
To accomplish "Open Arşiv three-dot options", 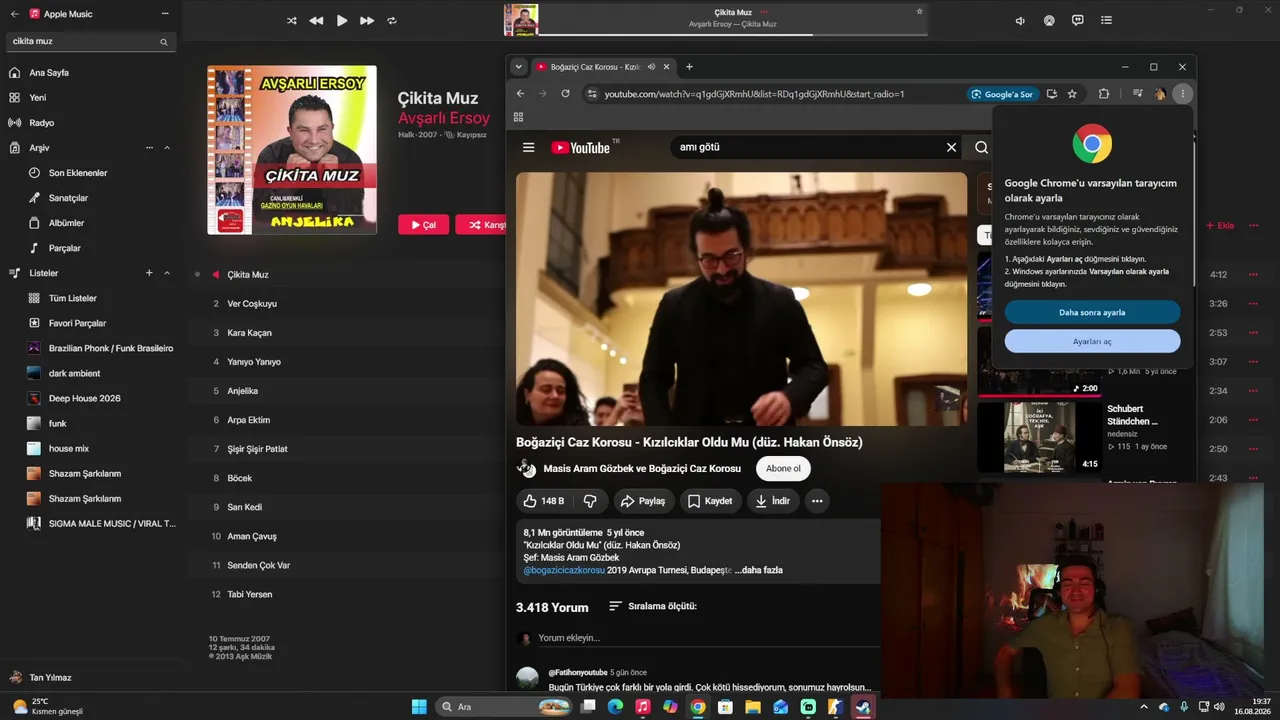I will point(150,148).
